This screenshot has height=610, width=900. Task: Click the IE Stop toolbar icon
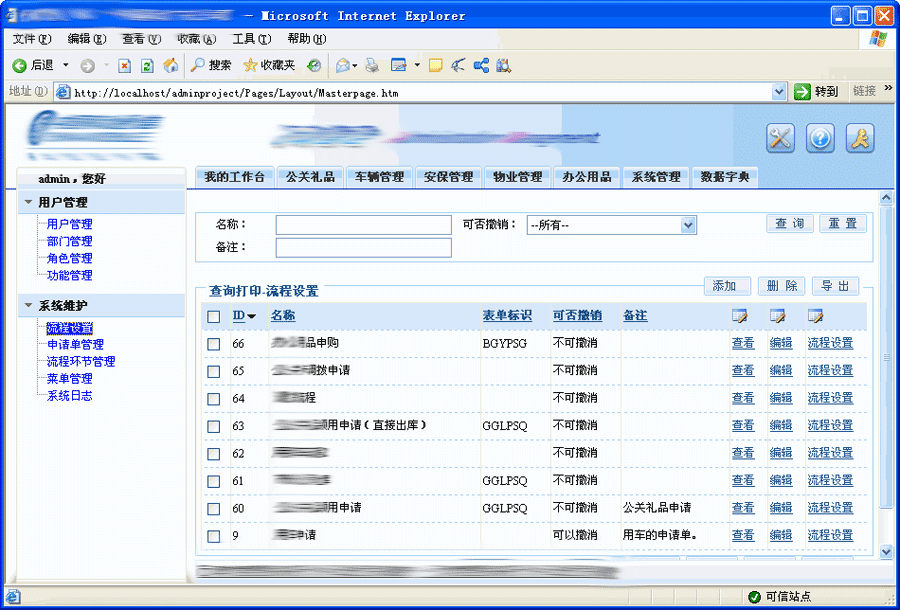[125, 65]
